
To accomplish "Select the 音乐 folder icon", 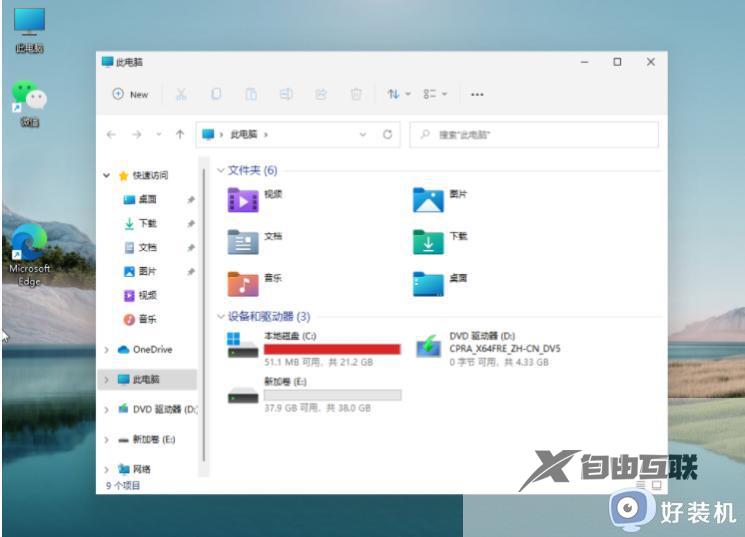I will [x=243, y=284].
